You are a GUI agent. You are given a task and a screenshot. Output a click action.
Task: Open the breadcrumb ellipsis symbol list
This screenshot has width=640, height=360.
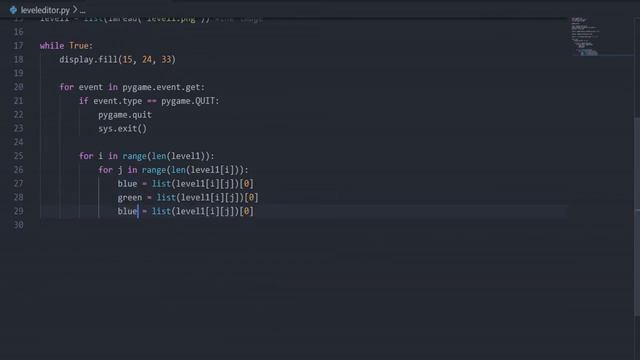point(82,11)
